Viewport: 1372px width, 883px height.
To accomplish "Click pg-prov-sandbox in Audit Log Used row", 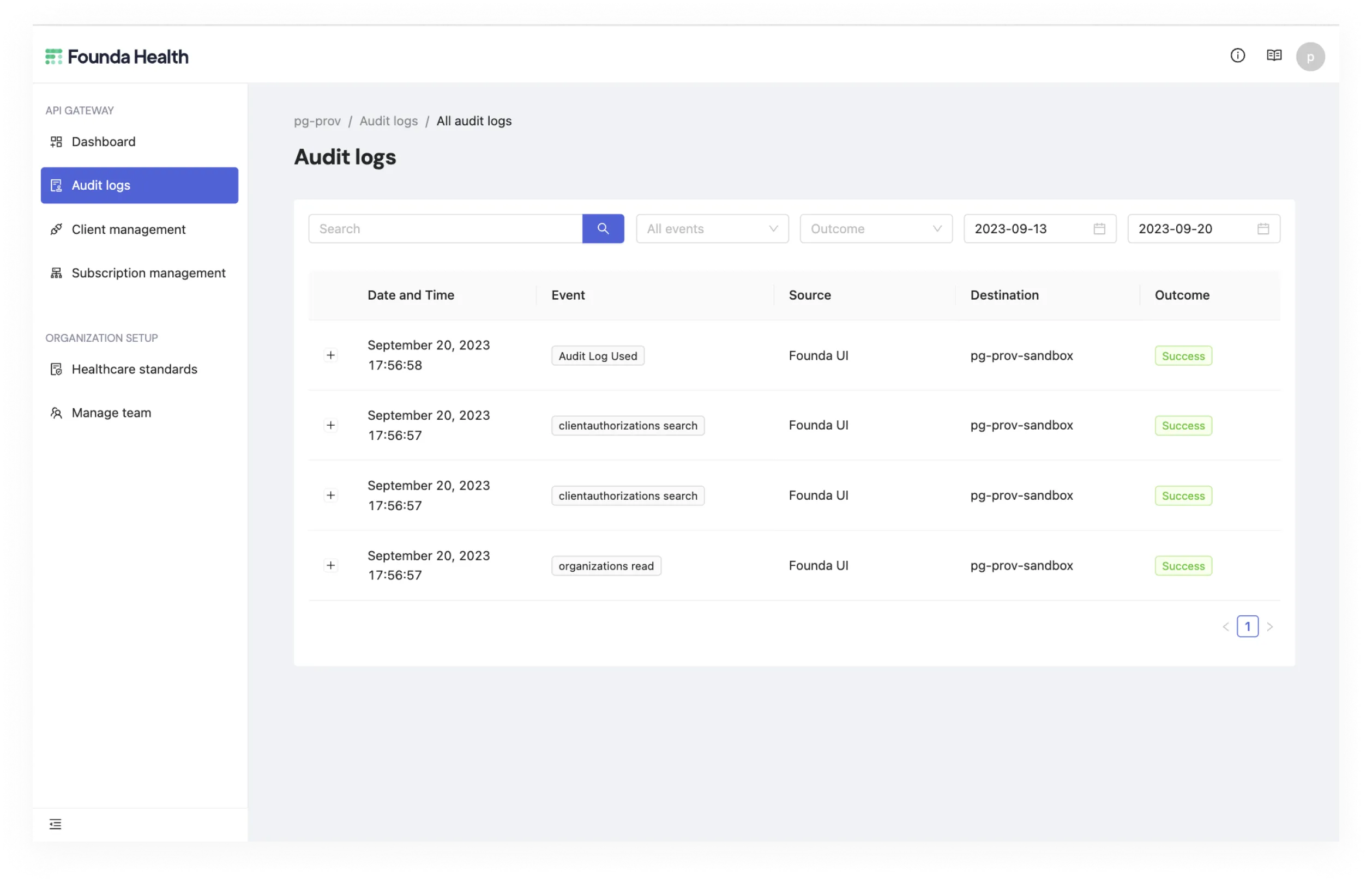I will click(x=1021, y=355).
